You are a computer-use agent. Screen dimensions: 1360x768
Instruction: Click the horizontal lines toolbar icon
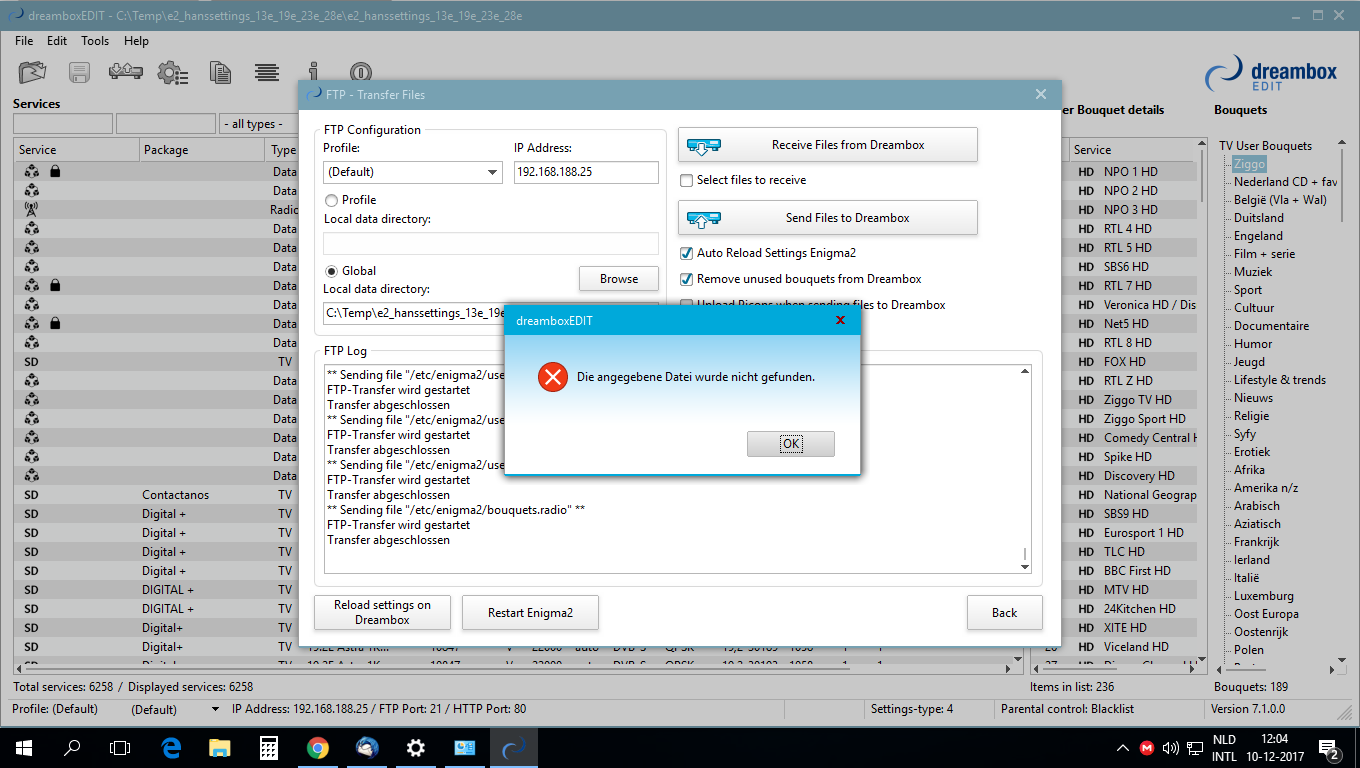(266, 73)
